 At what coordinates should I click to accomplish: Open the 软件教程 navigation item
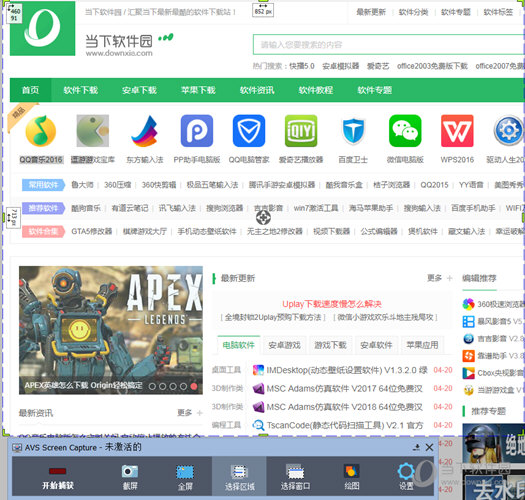click(x=316, y=90)
